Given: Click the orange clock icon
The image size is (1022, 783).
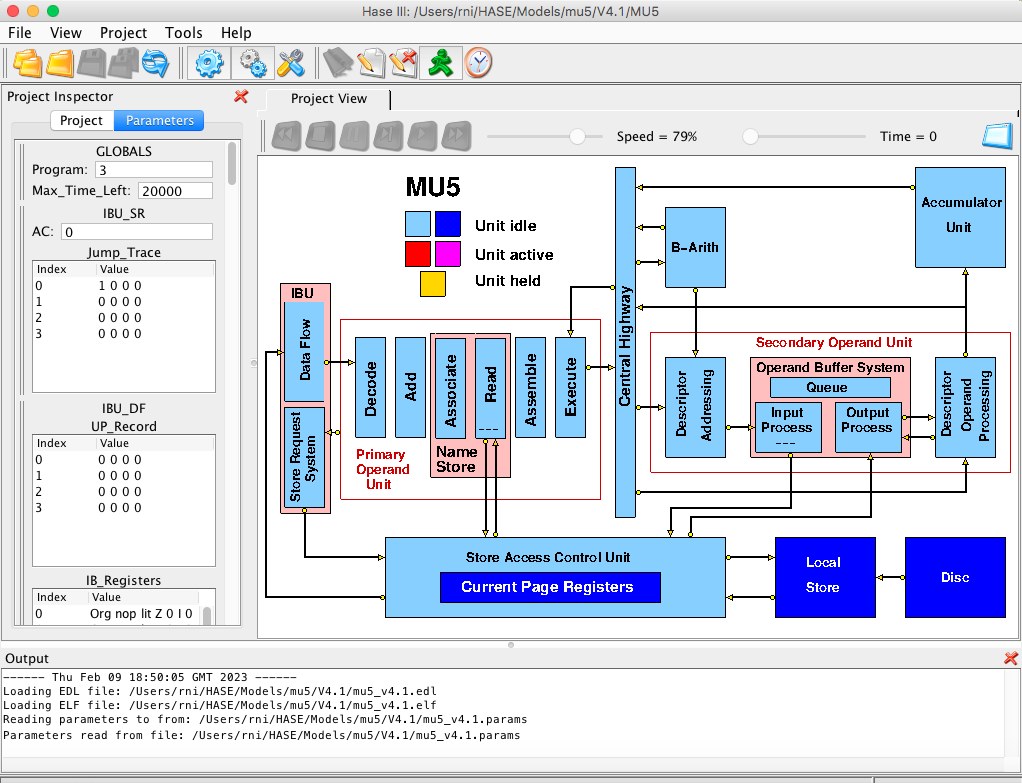Looking at the screenshot, I should pos(478,63).
